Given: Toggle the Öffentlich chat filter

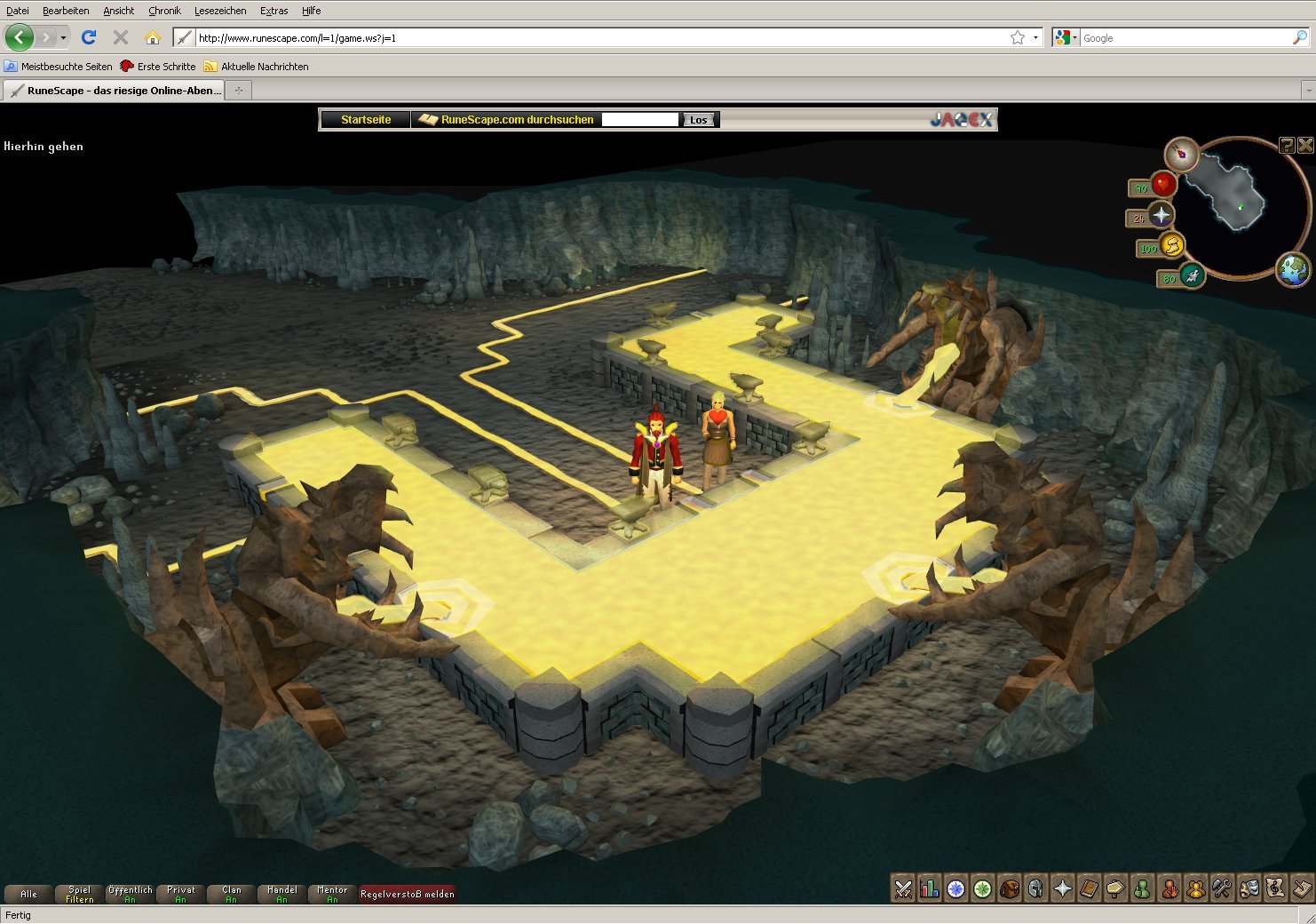Looking at the screenshot, I should point(130,894).
